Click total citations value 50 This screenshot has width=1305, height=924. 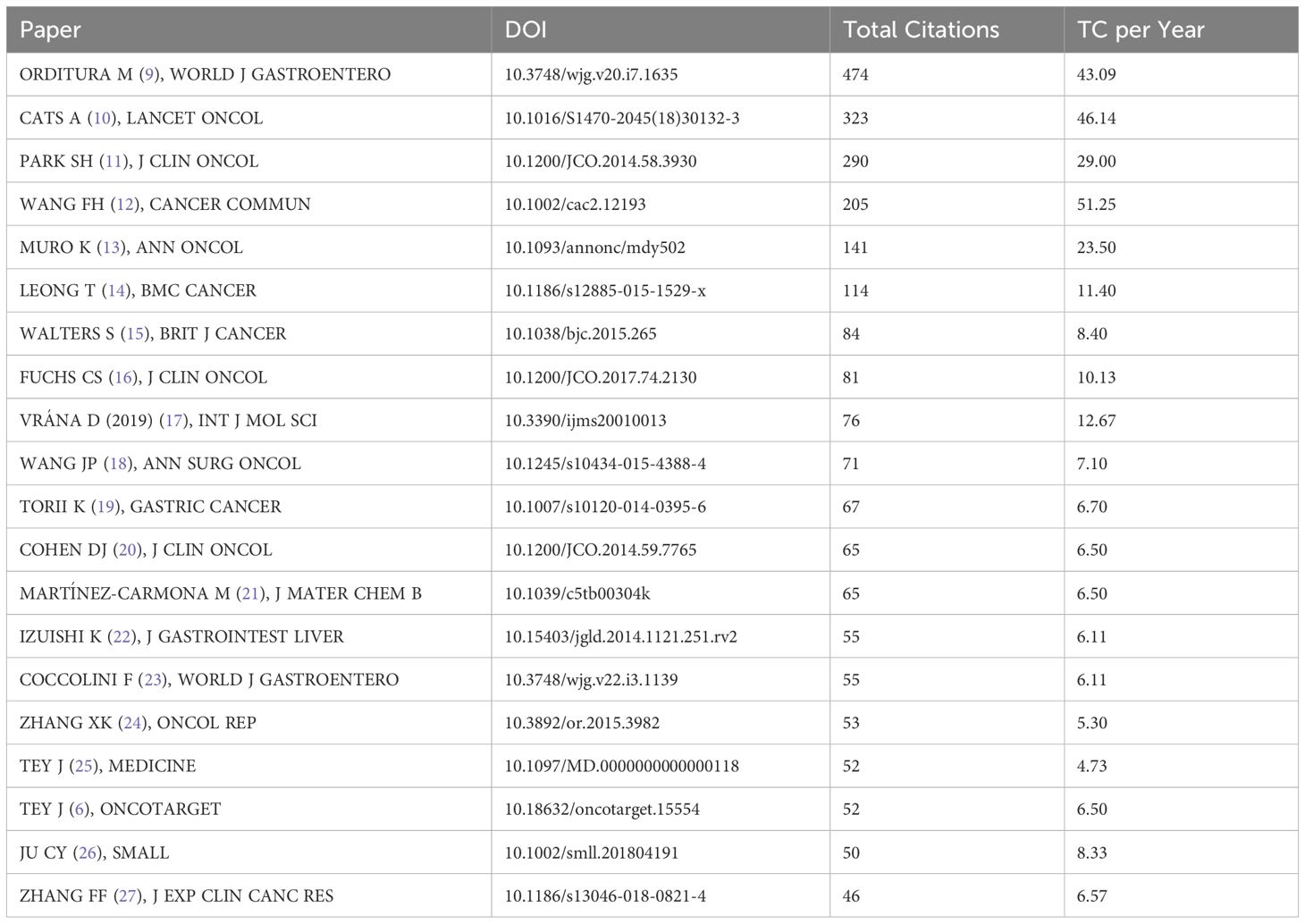[x=851, y=853]
